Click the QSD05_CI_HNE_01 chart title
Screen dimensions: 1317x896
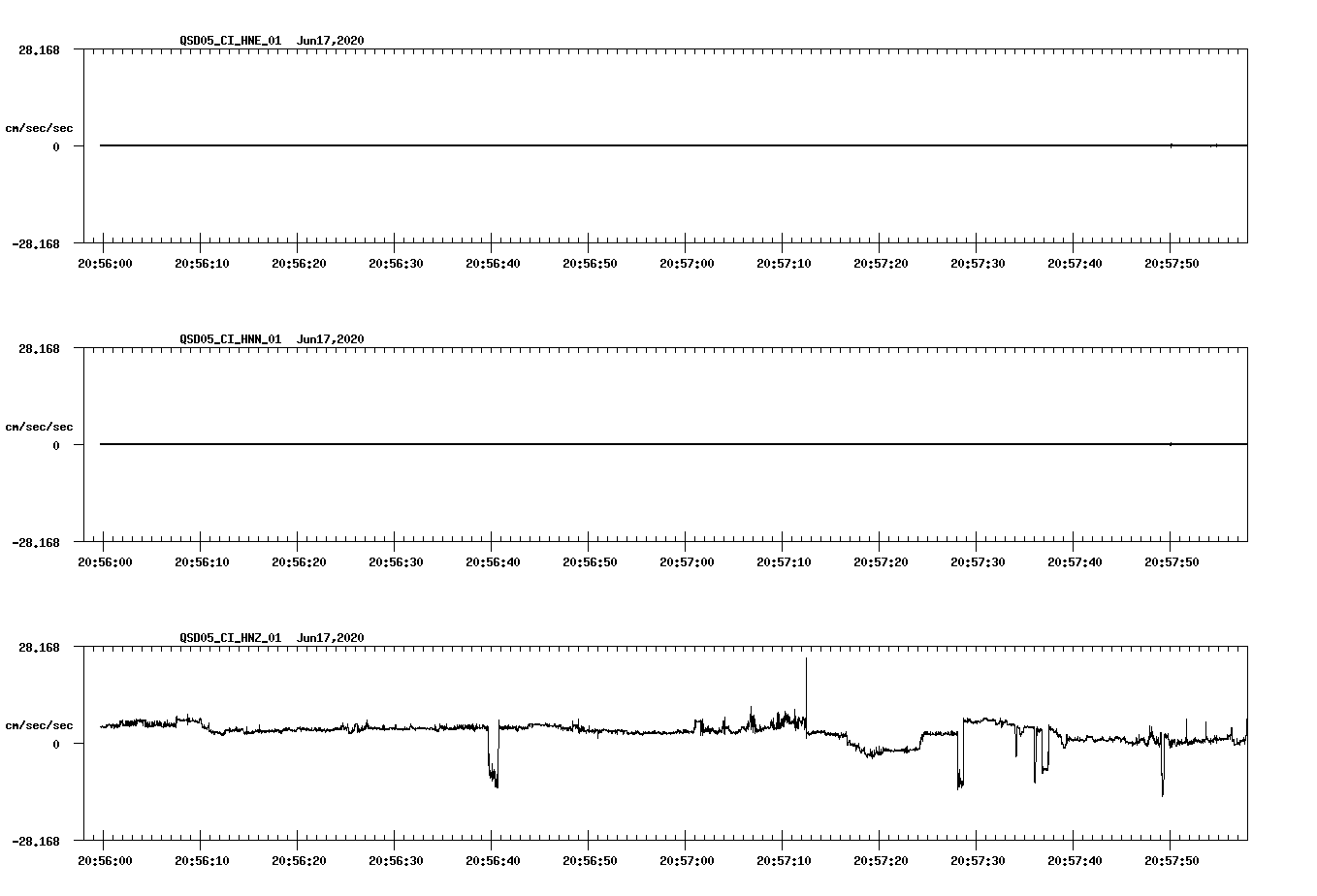(272, 40)
